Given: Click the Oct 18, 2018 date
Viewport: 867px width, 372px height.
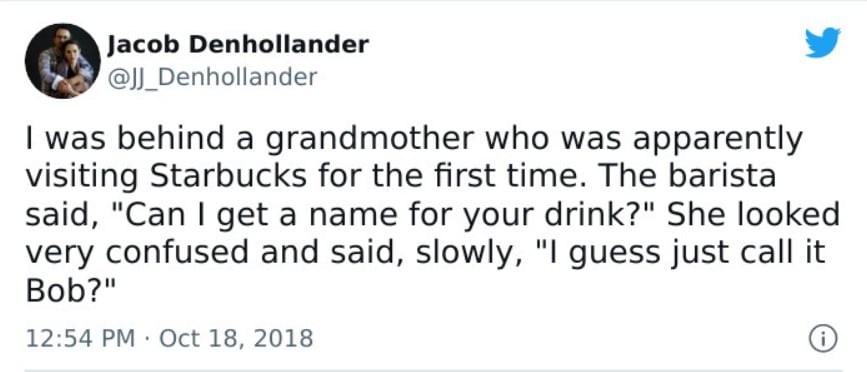Looking at the screenshot, I should [x=236, y=338].
